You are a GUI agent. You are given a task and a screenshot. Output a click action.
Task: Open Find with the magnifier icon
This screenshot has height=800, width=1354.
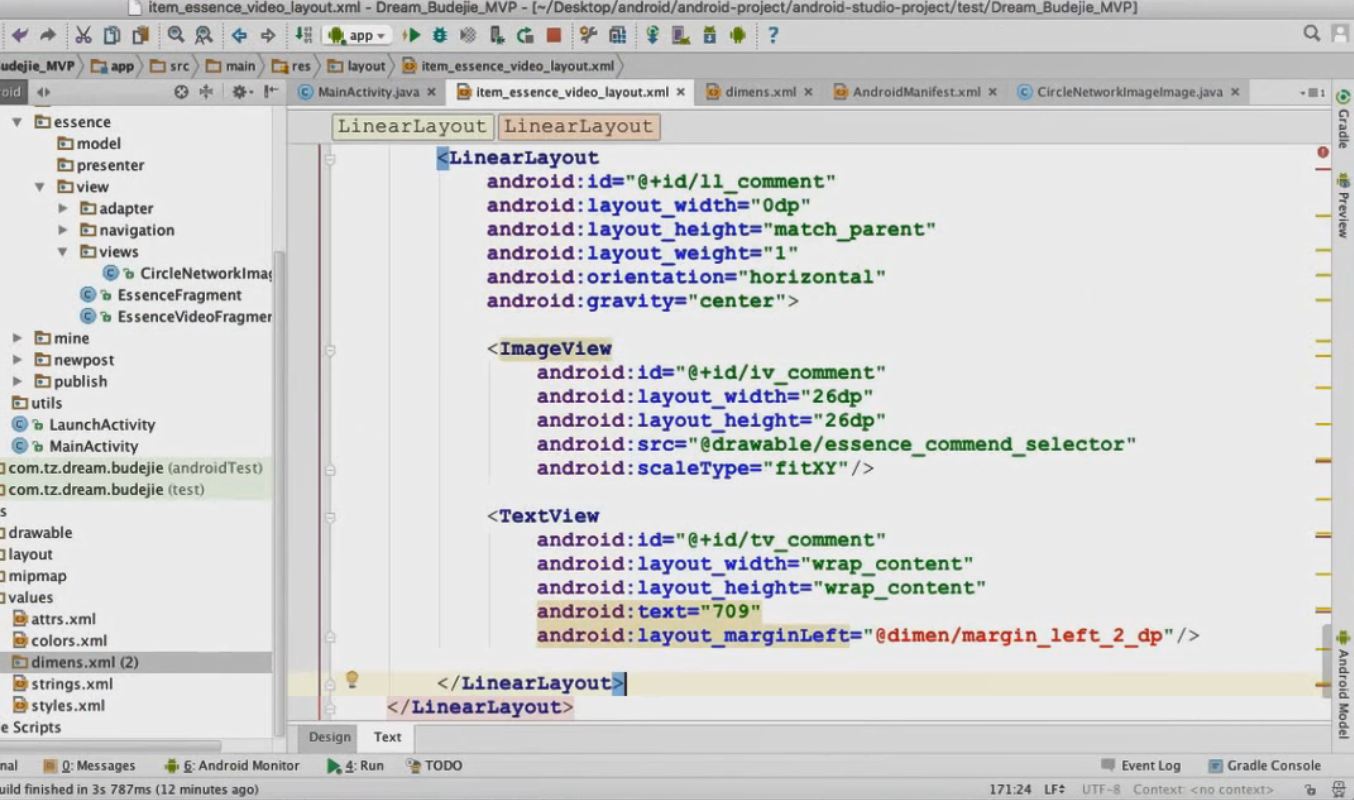tap(176, 36)
